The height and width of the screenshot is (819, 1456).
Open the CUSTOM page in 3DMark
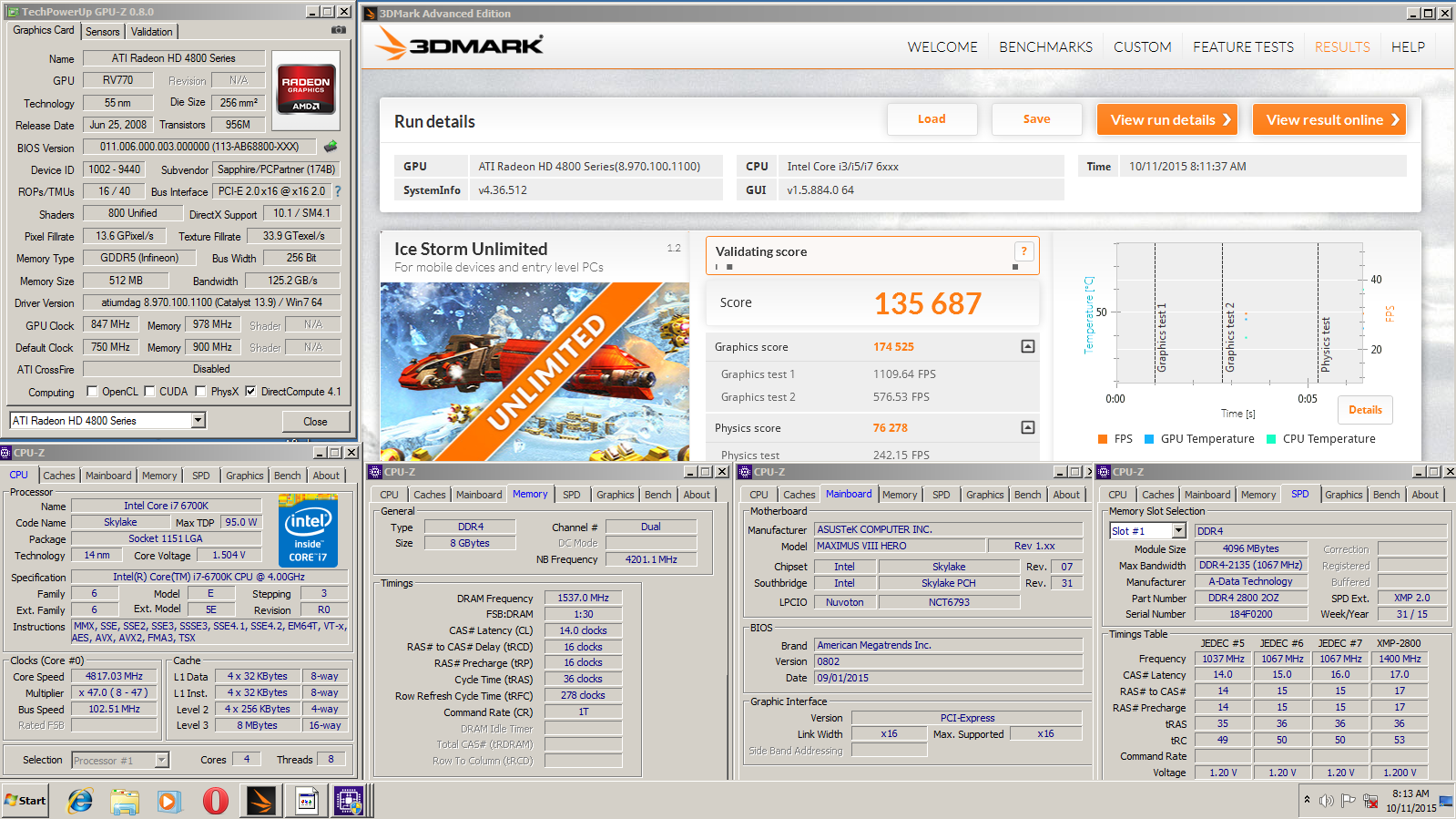point(1142,46)
